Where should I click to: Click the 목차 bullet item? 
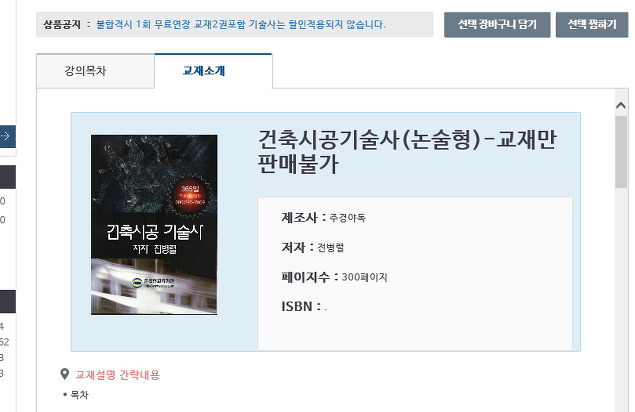coord(76,395)
